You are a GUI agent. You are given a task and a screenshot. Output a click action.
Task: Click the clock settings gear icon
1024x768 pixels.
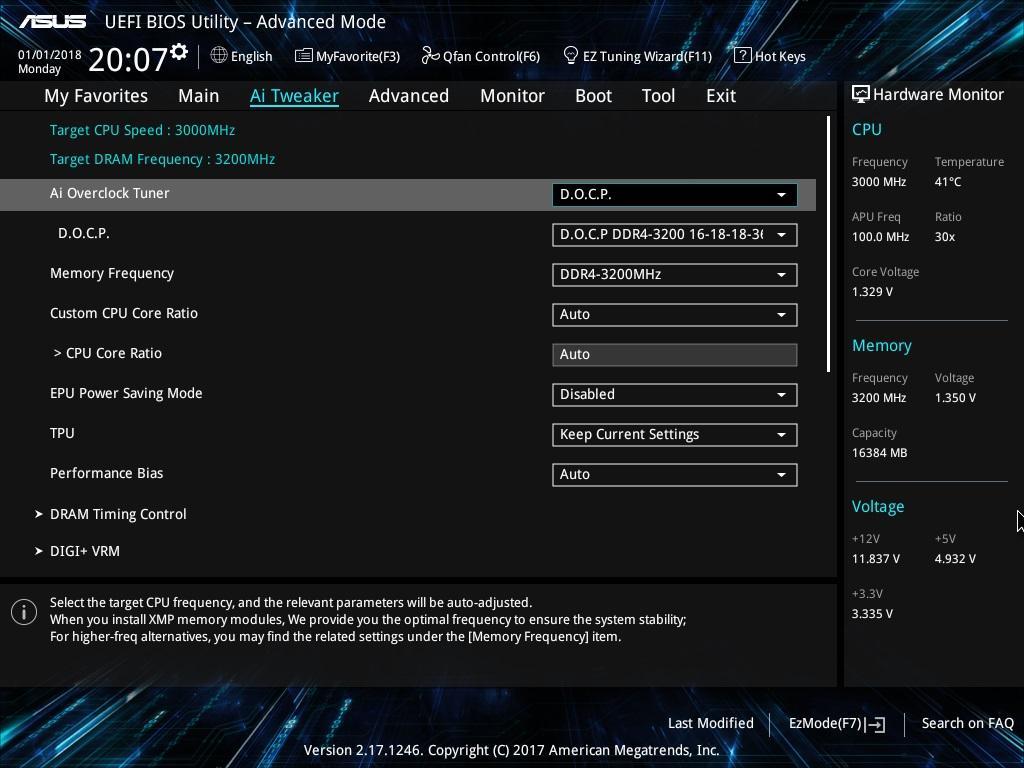tap(179, 52)
